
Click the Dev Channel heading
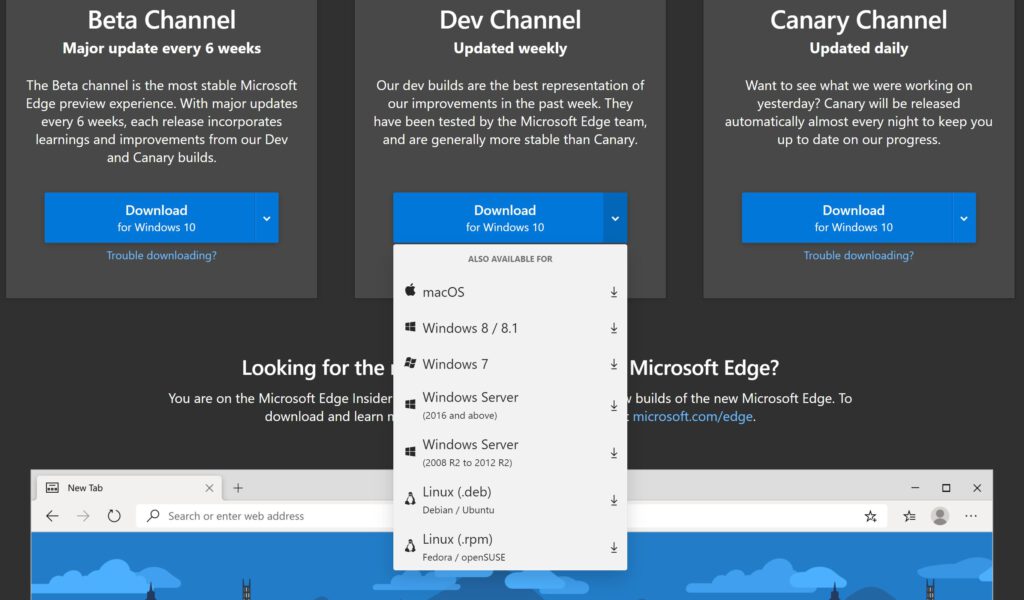tap(510, 20)
